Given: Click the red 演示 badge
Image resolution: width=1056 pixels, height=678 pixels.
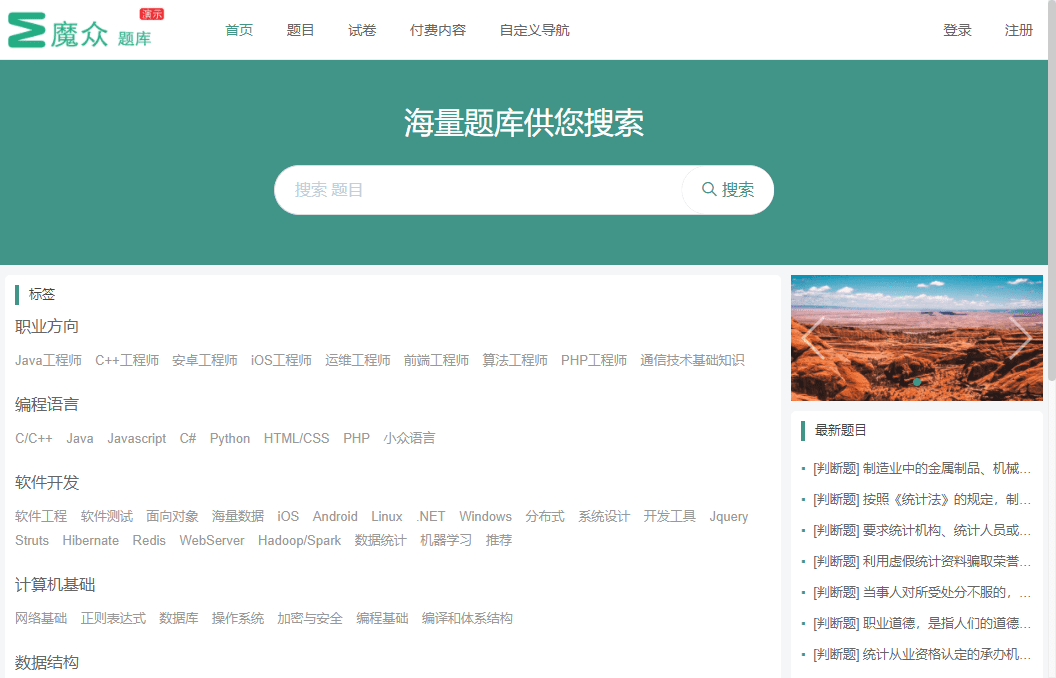Looking at the screenshot, I should coord(152,14).
